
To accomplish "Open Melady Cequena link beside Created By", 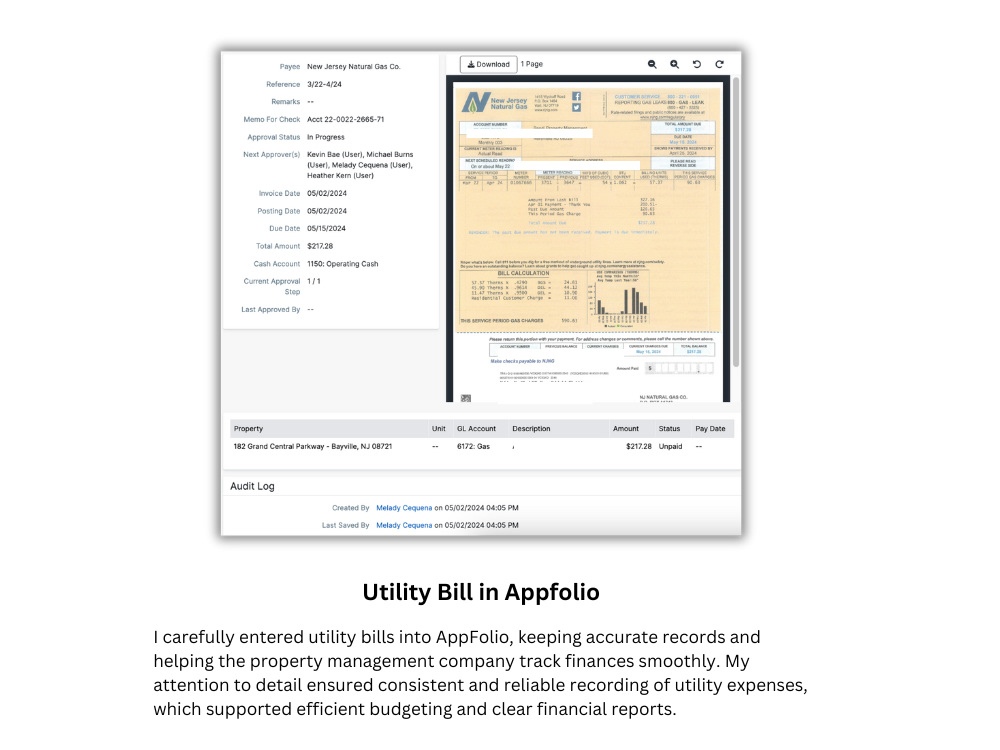I will pos(404,508).
